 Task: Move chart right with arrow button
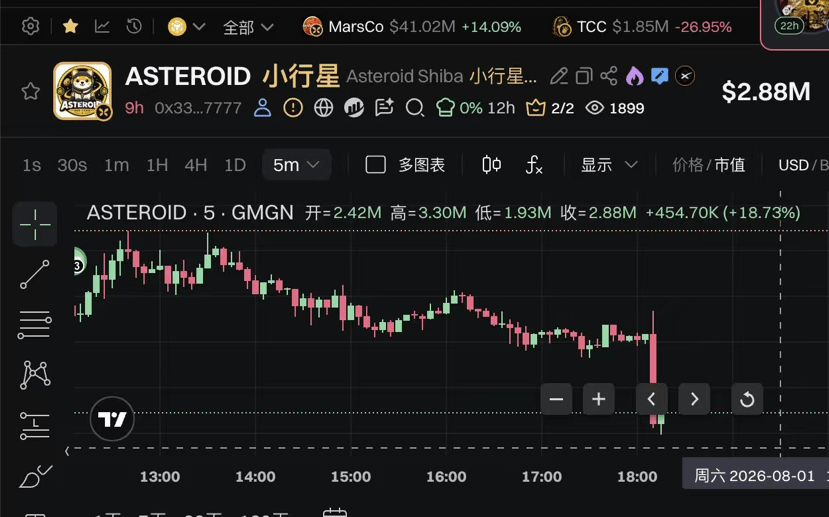click(x=694, y=399)
